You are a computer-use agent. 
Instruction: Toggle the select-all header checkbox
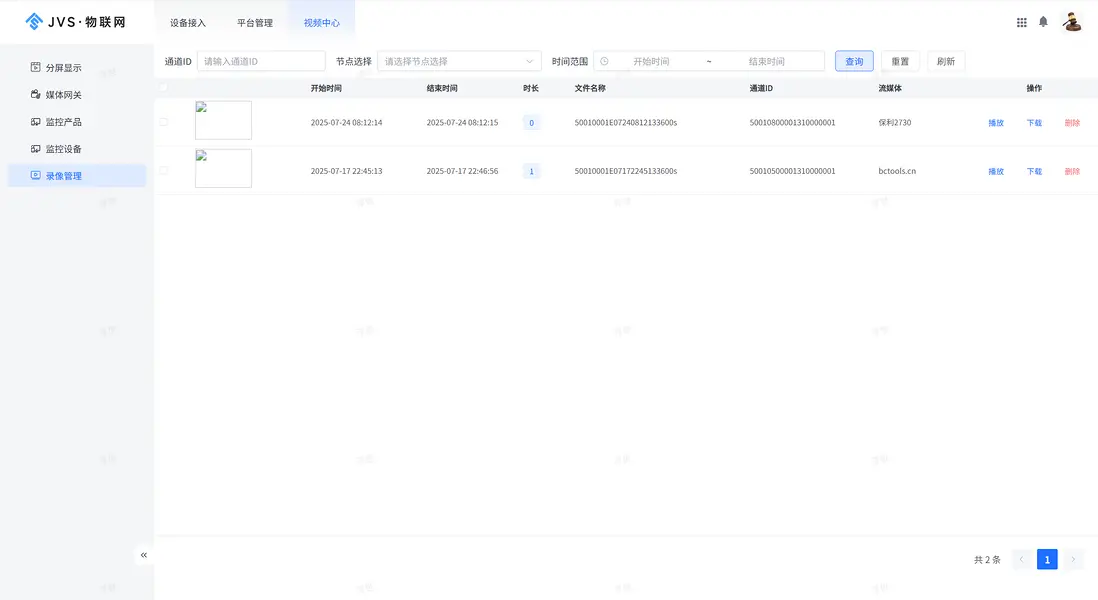(163, 88)
